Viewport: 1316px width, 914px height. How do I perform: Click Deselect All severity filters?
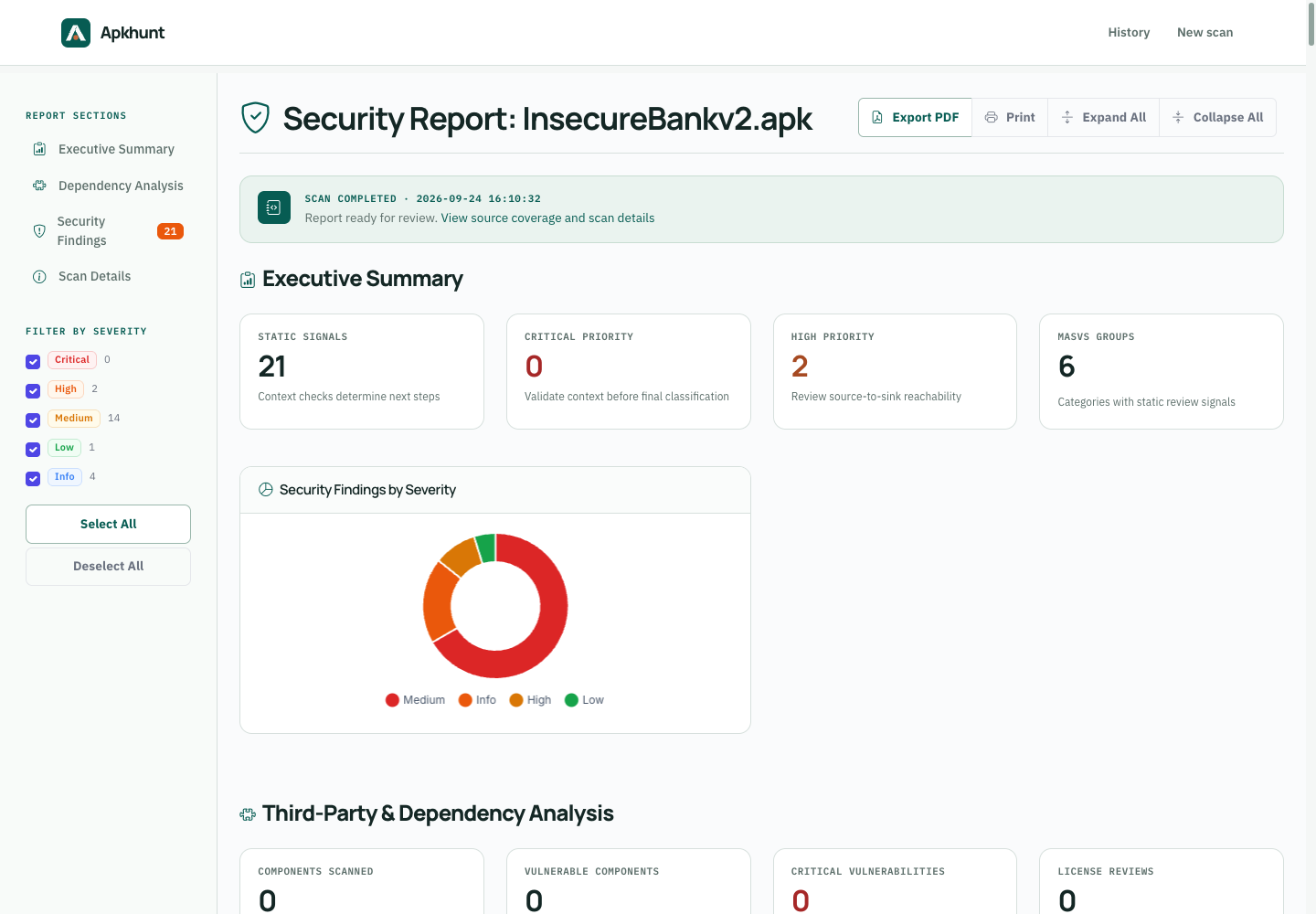pos(108,566)
